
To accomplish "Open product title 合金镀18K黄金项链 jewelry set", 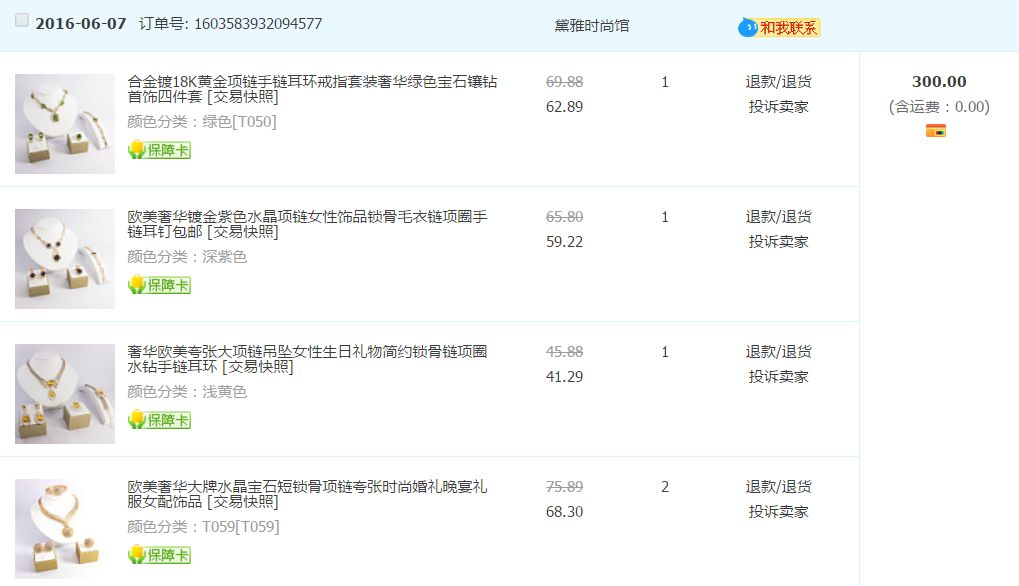I will click(x=312, y=82).
